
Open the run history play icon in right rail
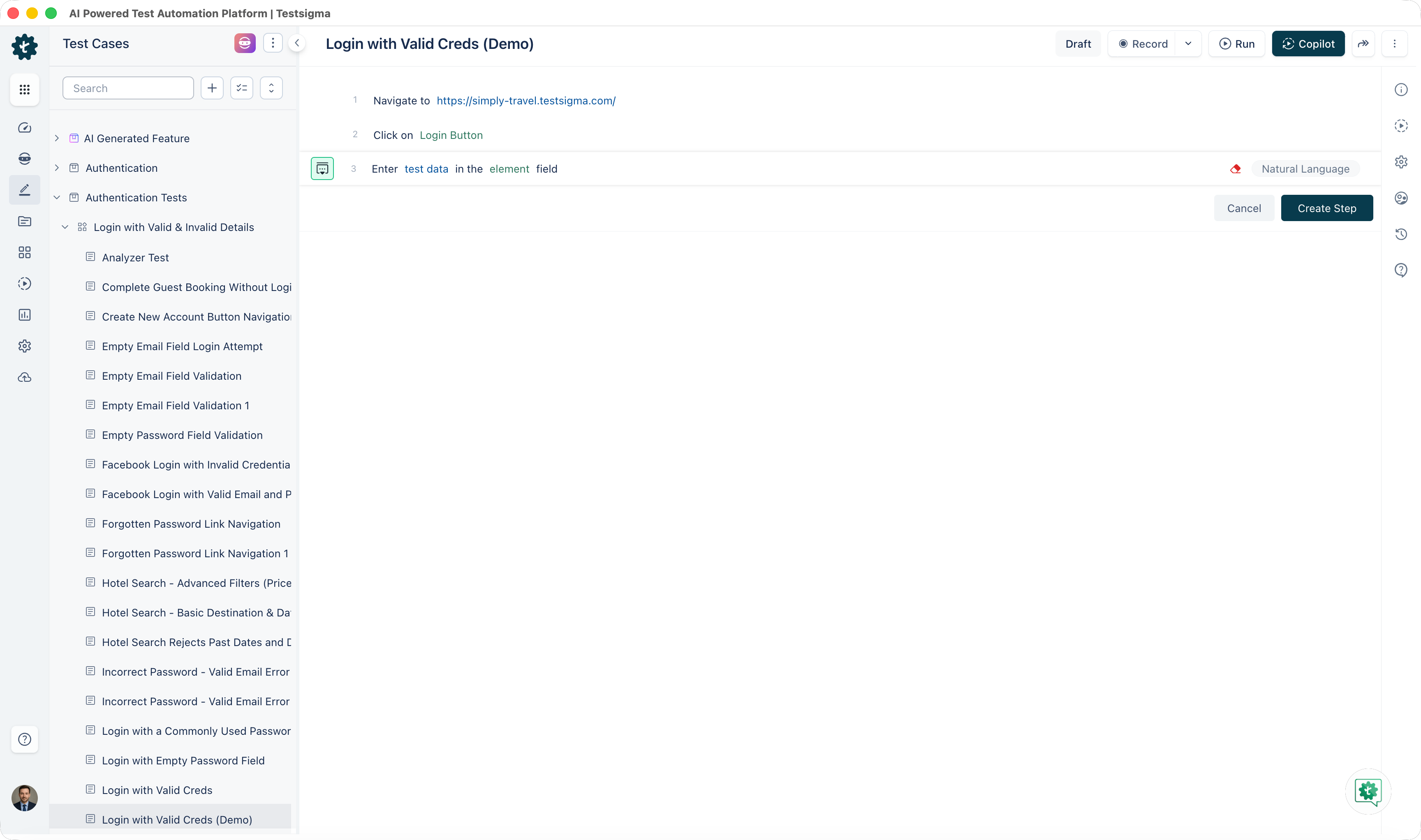1401,126
